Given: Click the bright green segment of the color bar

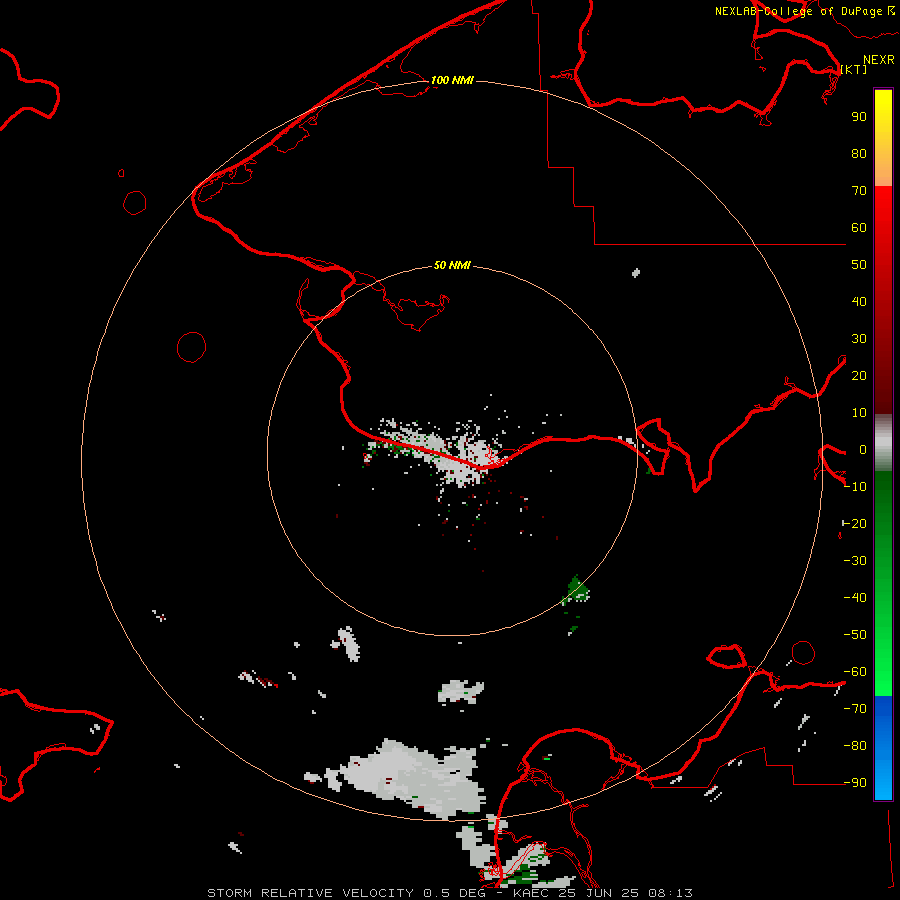Looking at the screenshot, I should [883, 584].
